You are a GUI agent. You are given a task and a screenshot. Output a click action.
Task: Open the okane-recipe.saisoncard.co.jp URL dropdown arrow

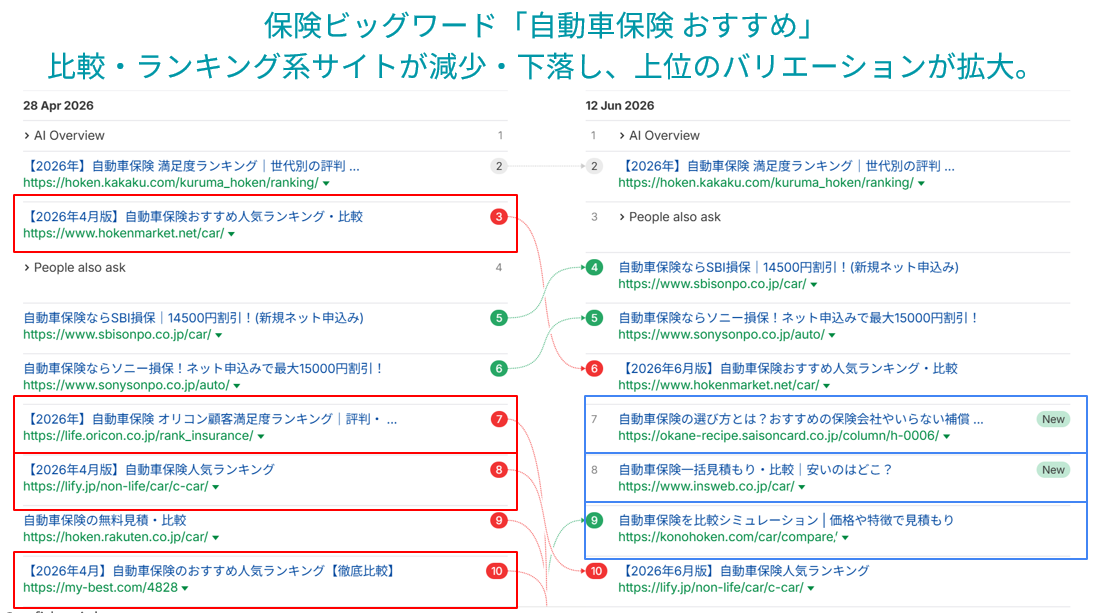point(947,437)
